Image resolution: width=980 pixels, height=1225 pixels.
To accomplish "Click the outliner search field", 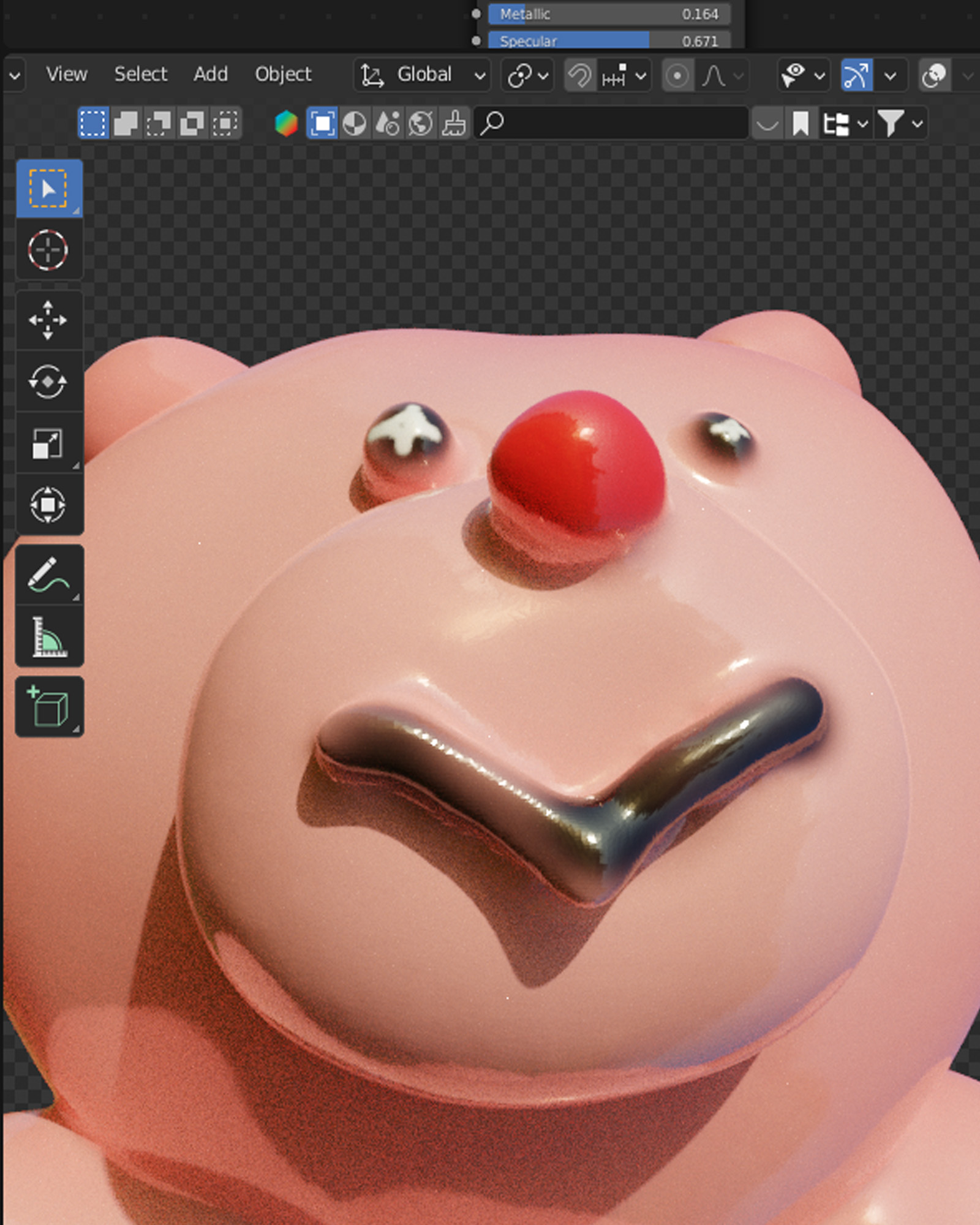I will [612, 124].
